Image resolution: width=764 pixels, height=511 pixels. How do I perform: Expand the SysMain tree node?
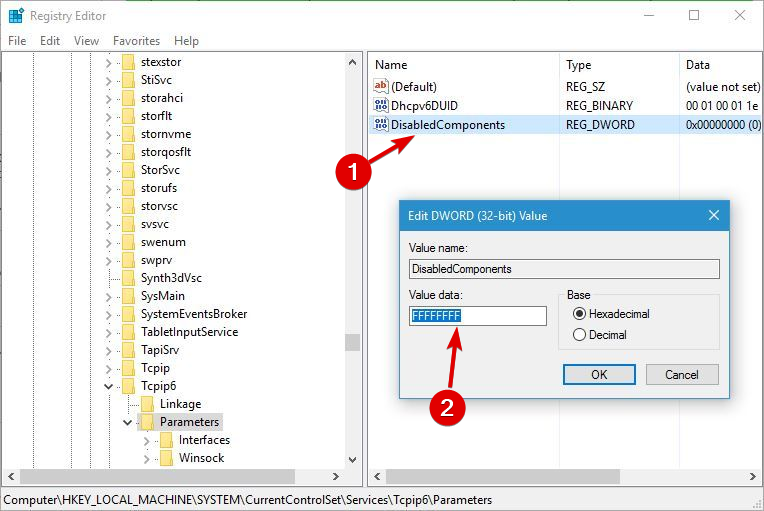[109, 297]
